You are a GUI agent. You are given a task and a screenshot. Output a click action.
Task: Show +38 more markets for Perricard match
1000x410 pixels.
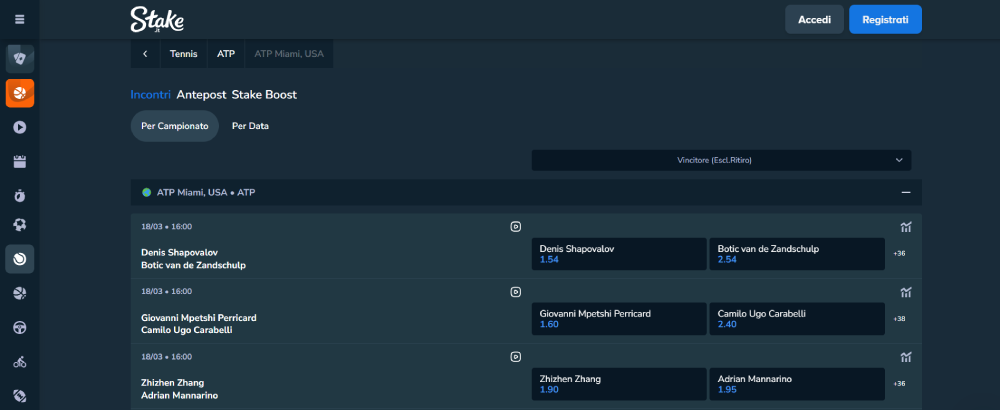click(899, 319)
